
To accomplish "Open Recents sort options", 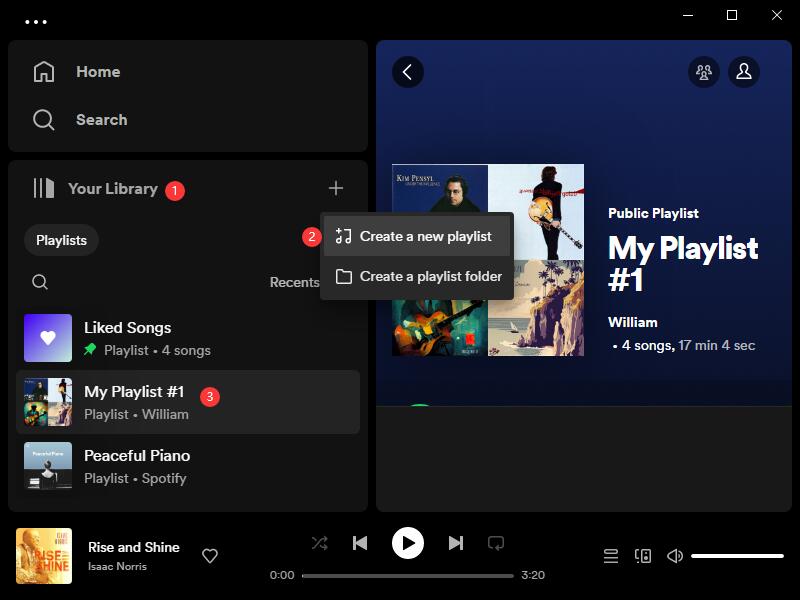I will click(x=294, y=282).
